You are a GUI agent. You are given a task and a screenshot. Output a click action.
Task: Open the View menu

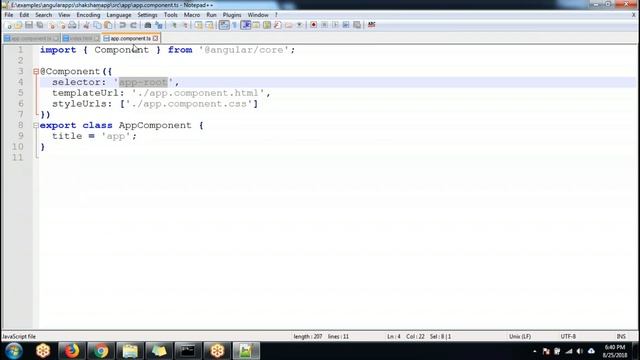(64, 15)
